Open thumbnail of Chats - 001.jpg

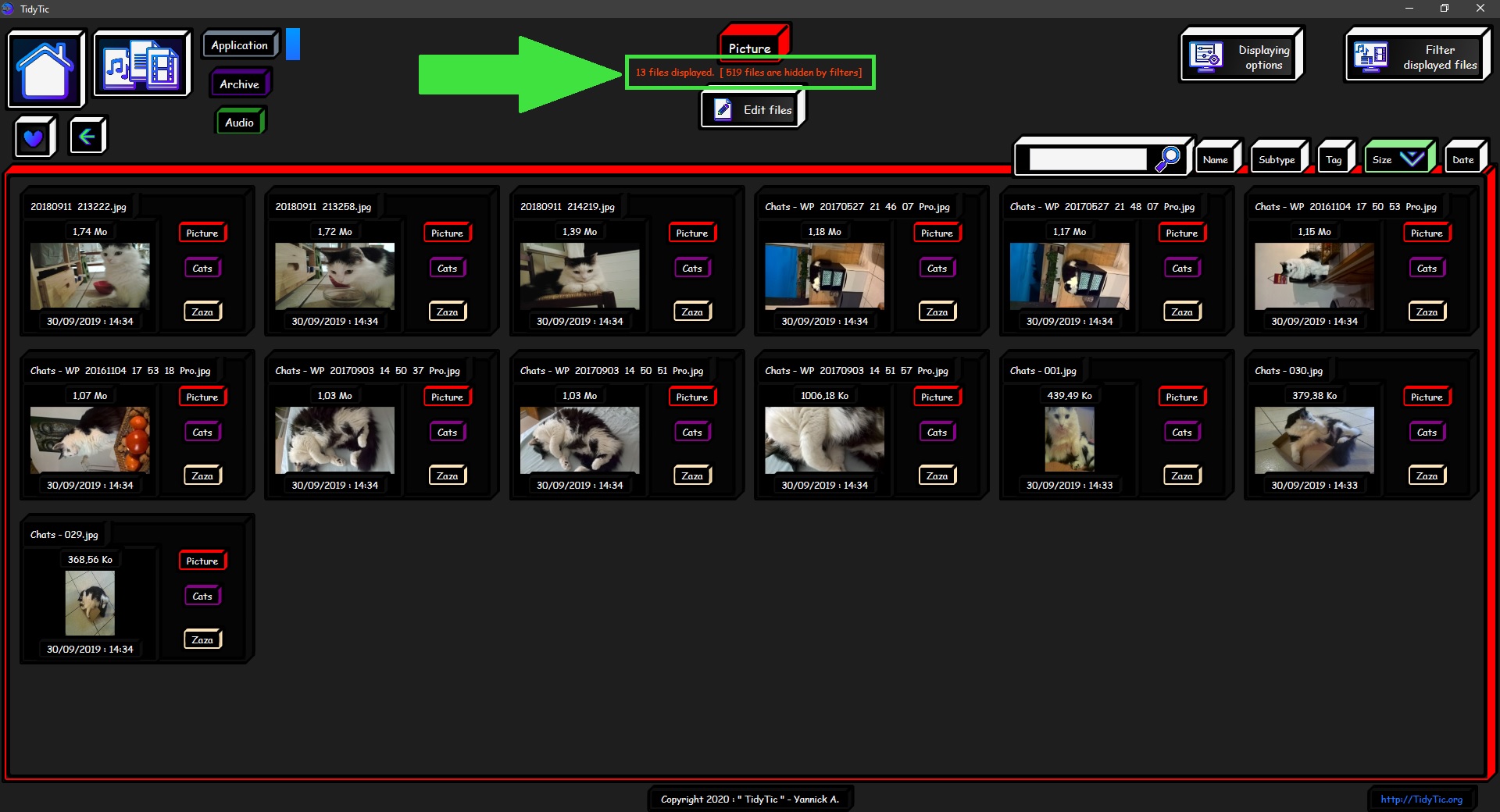1070,440
